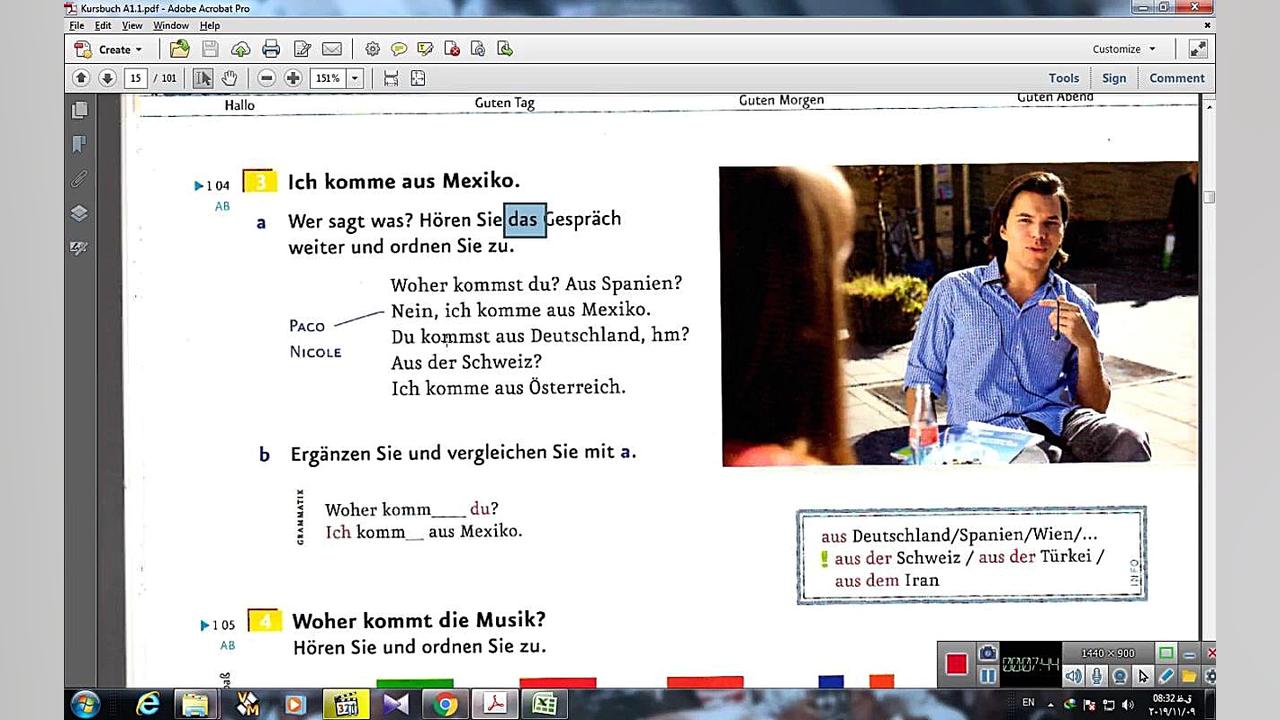
Task: Open the File menu
Action: click(77, 25)
